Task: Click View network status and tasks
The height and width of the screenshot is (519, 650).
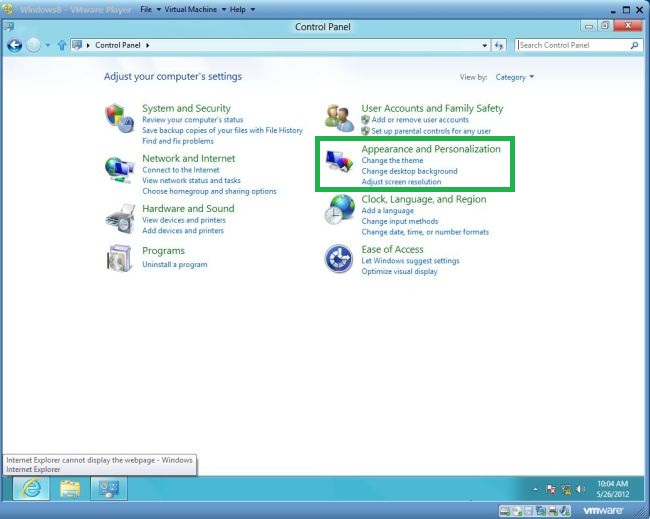Action: 191,181
